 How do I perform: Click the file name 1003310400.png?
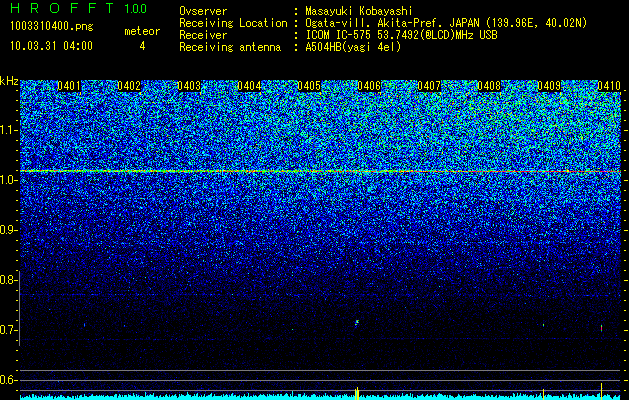click(51, 27)
